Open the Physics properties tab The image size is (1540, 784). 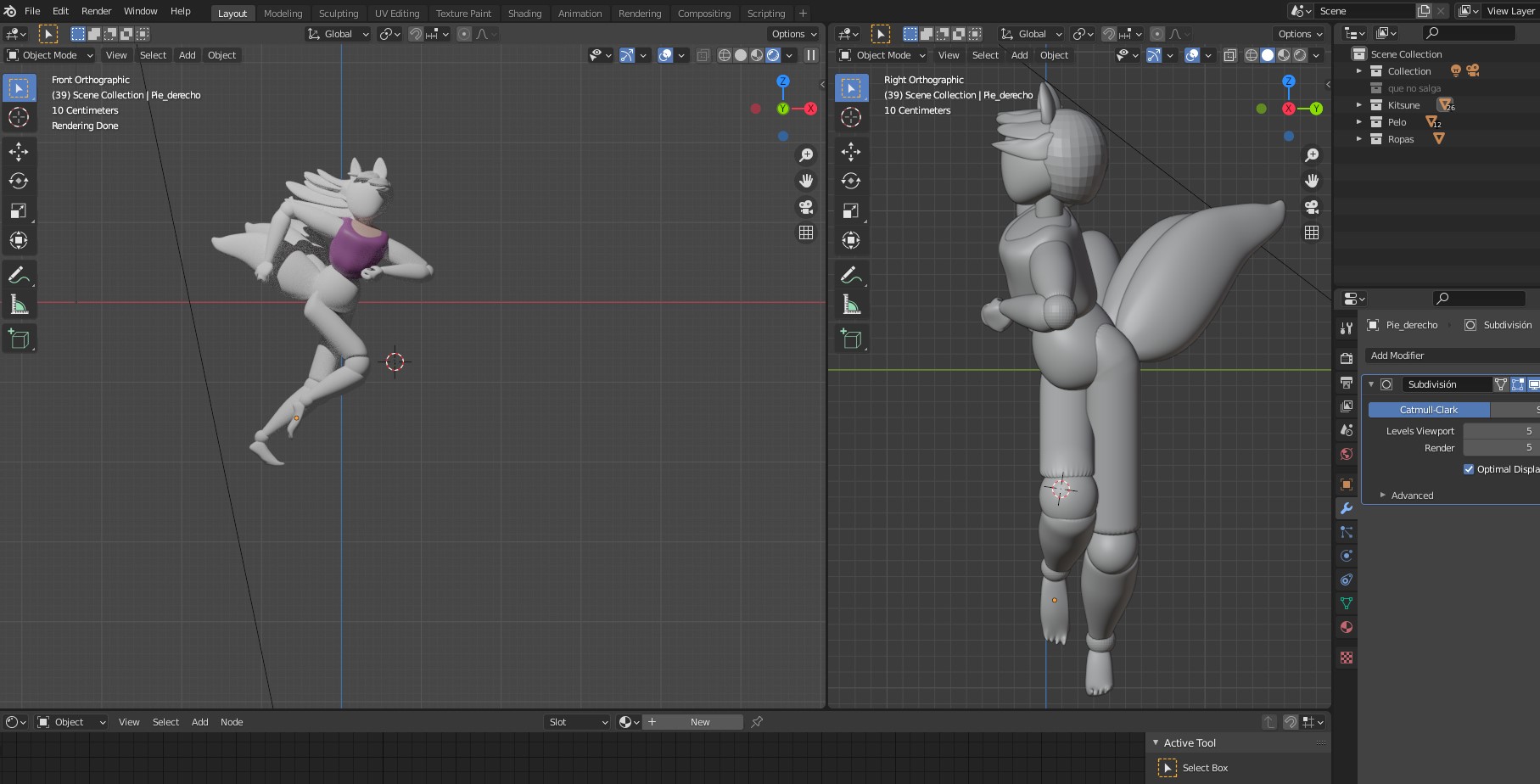[x=1347, y=556]
